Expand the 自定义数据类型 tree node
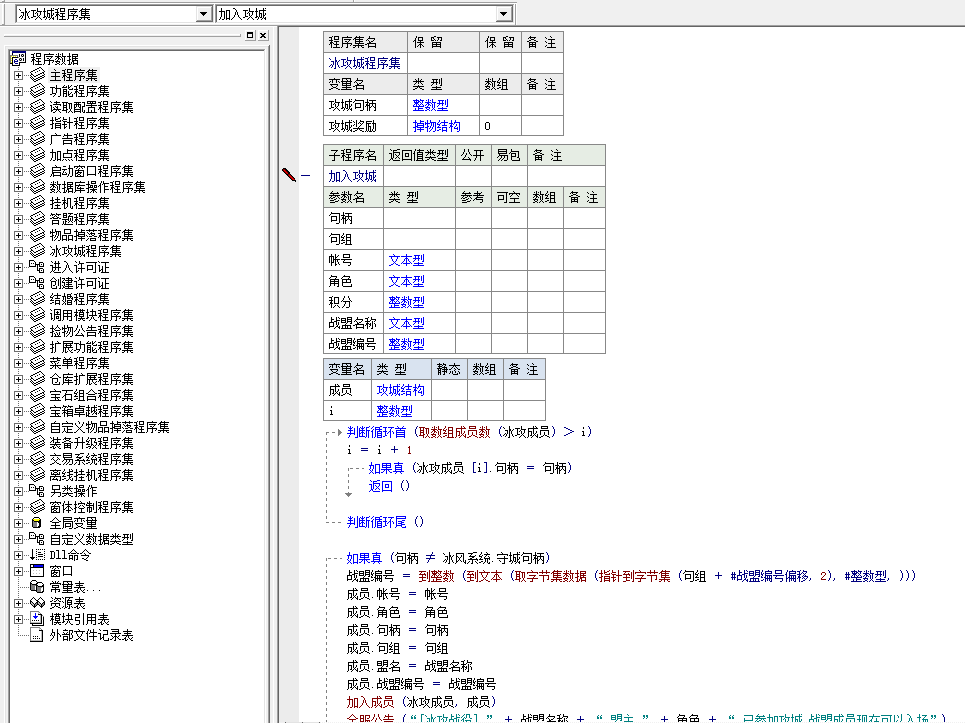Image resolution: width=965 pixels, height=723 pixels. coord(18,539)
